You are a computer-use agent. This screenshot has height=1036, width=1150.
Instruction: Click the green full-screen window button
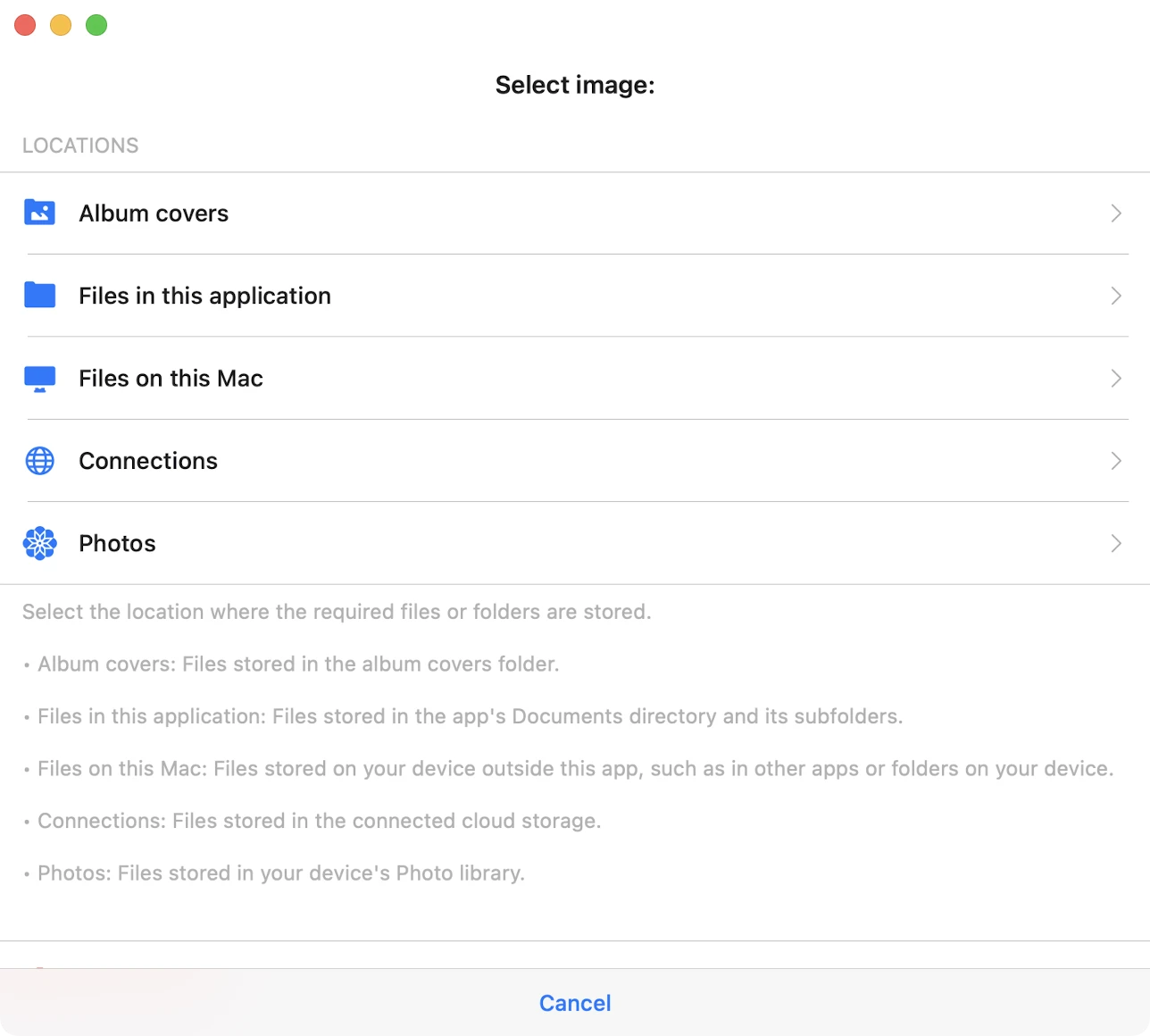coord(96,25)
